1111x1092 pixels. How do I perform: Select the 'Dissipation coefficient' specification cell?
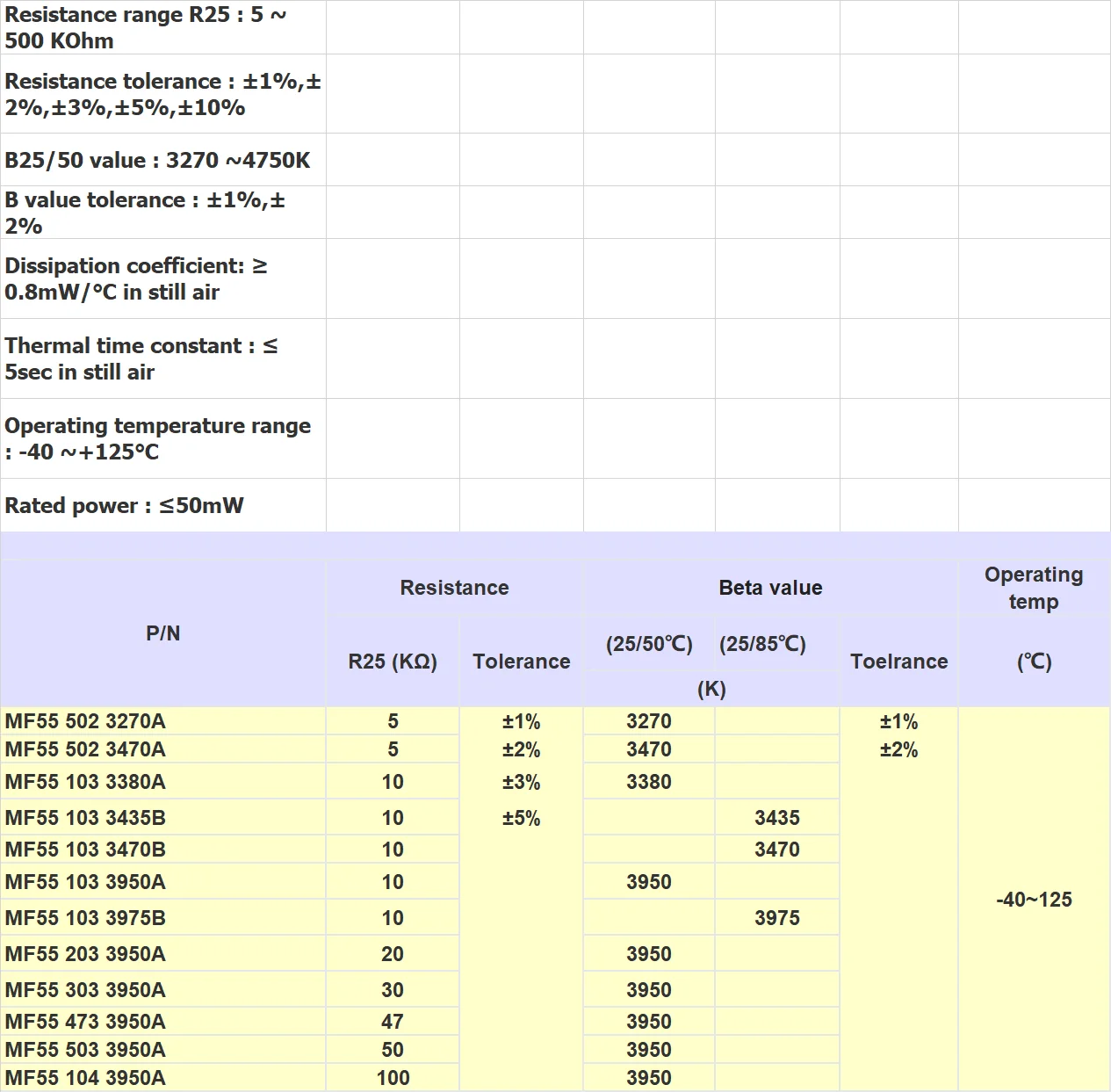pos(162,278)
